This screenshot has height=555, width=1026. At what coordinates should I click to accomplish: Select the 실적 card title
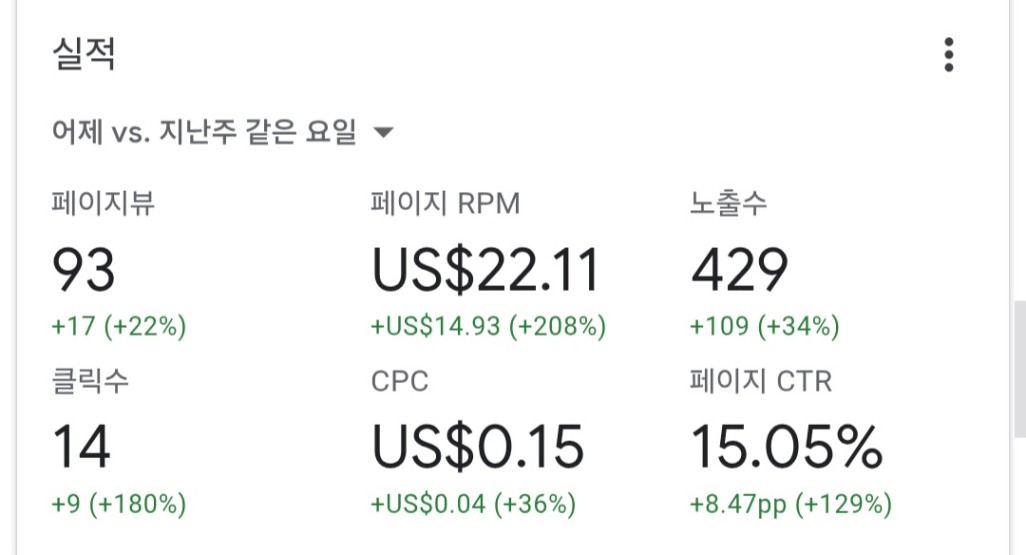click(84, 55)
